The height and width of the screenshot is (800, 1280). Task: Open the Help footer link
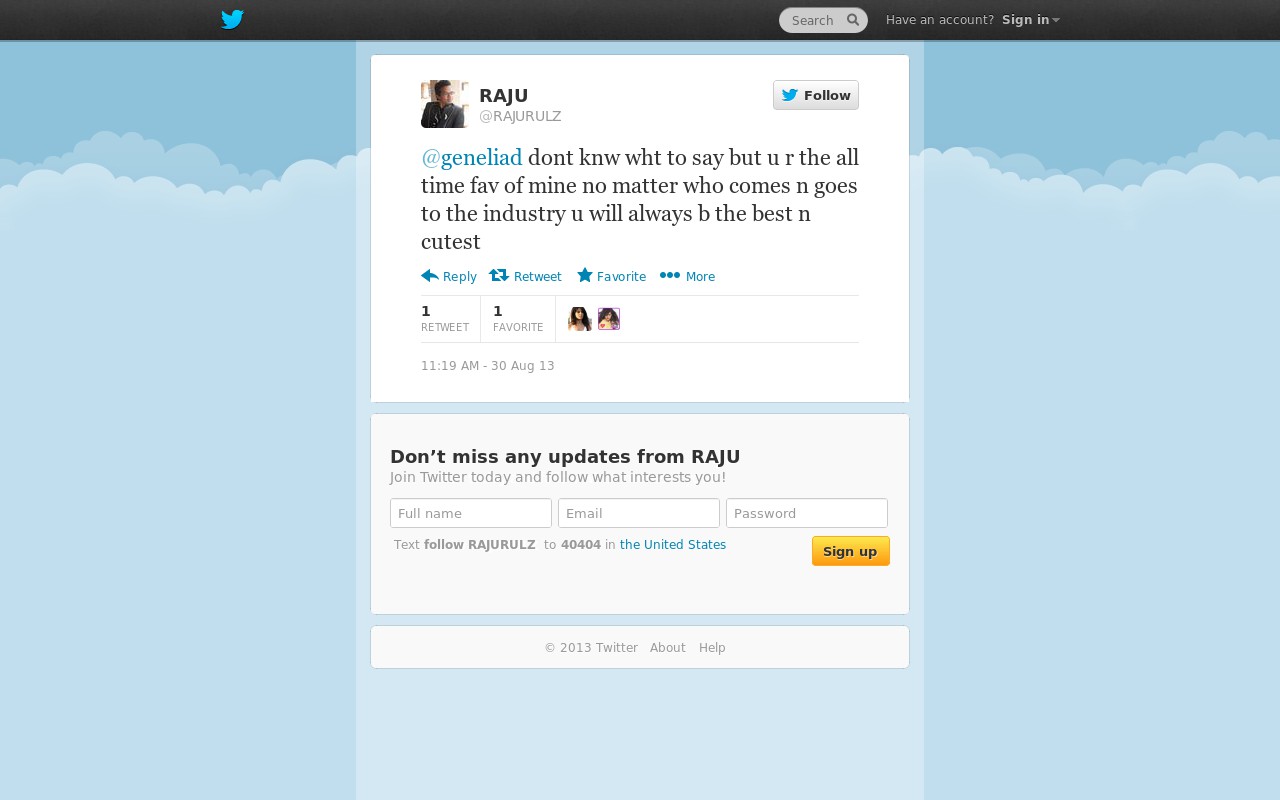(x=712, y=648)
